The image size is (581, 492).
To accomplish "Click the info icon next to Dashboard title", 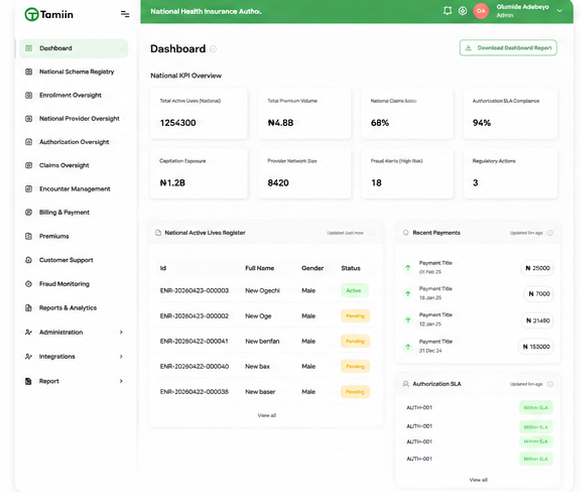I will (213, 49).
